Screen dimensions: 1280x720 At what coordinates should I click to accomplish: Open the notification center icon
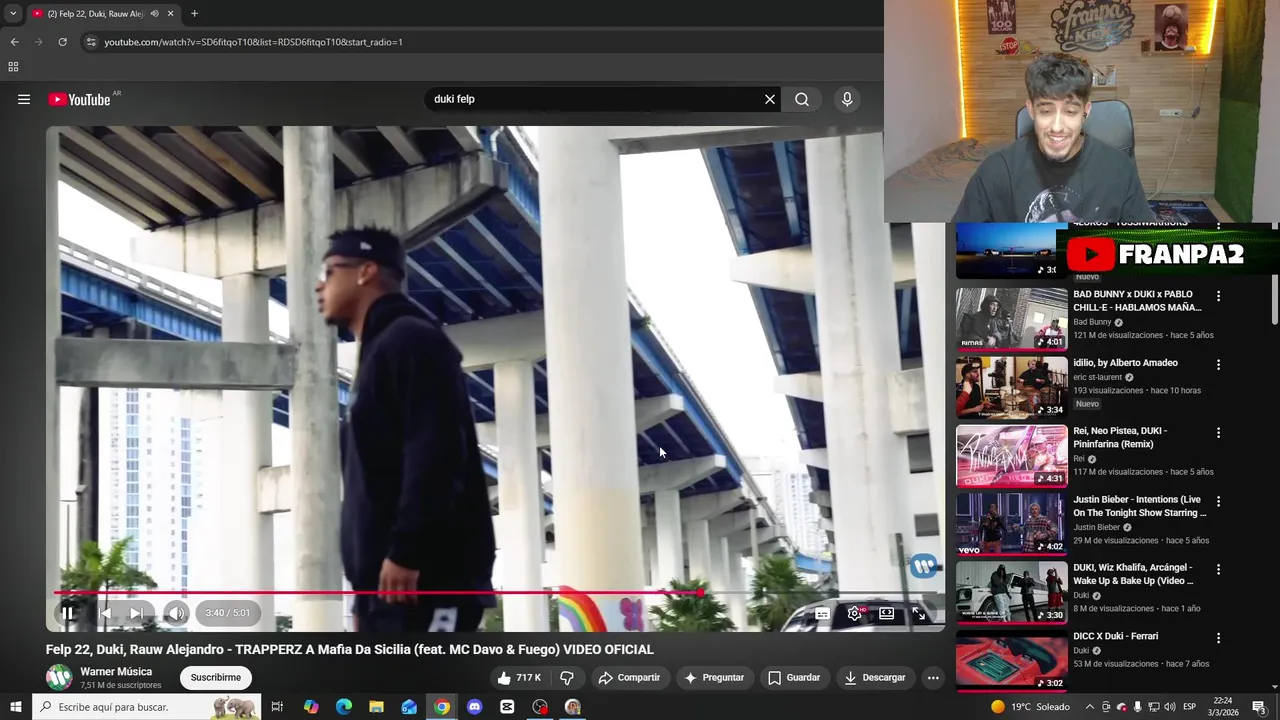[x=1259, y=707]
